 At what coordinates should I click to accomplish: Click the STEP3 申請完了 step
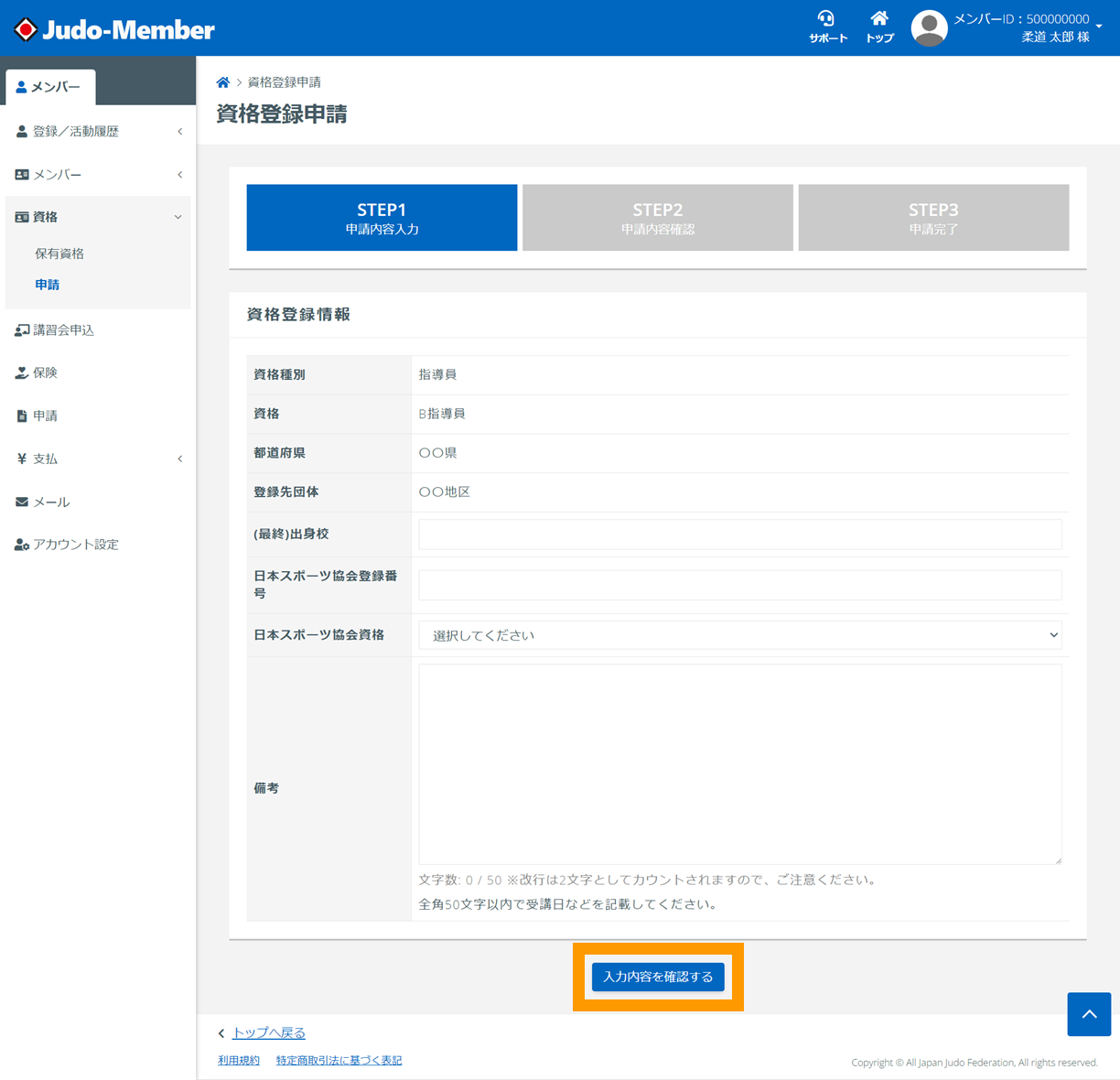click(933, 218)
